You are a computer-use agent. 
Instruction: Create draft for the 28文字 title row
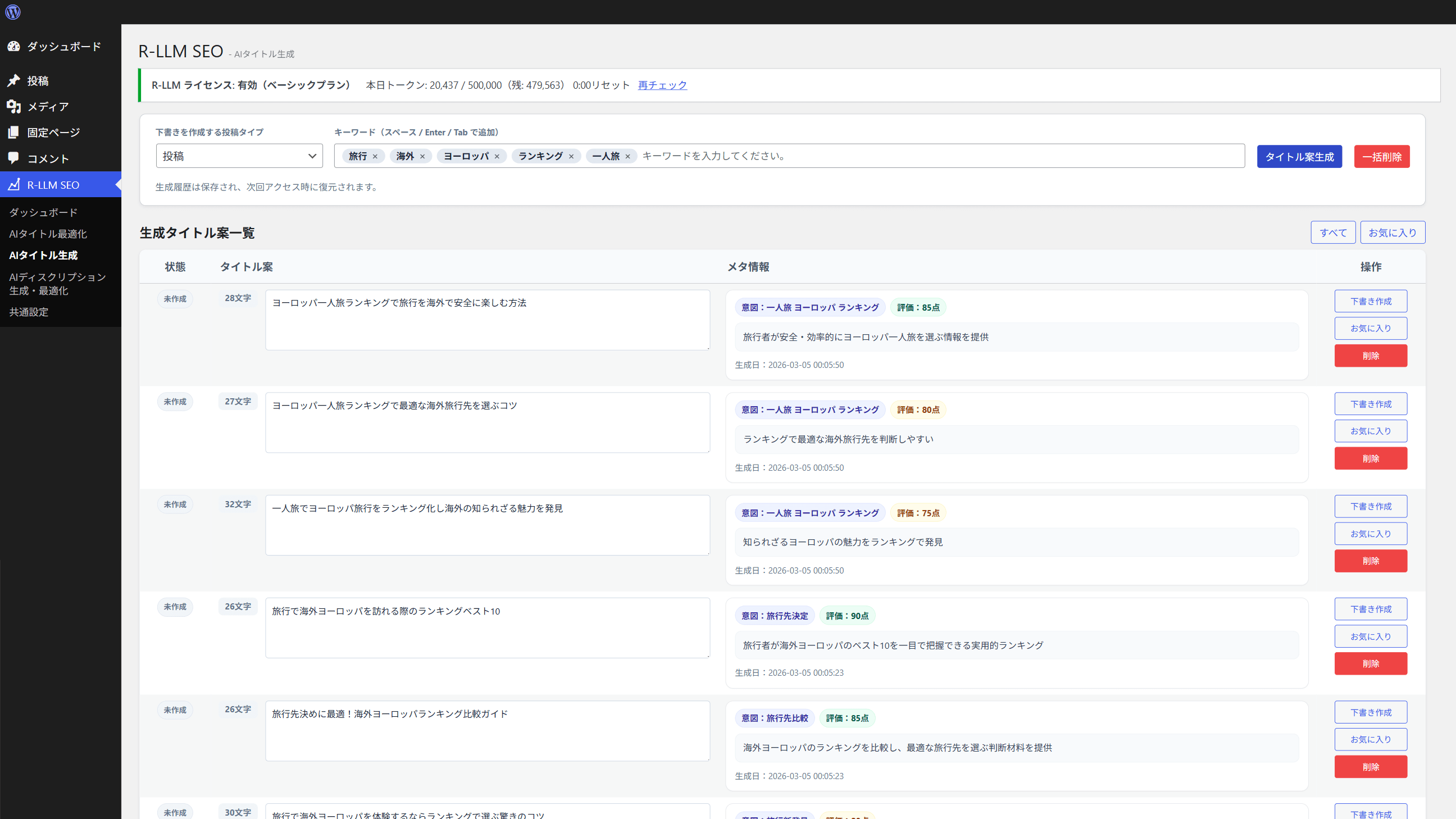1371,301
